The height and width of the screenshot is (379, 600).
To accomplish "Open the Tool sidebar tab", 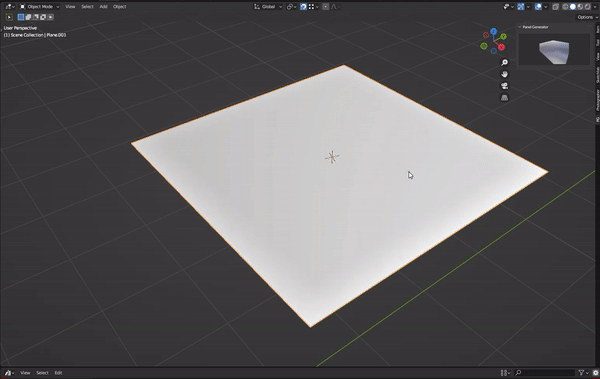I will 597,42.
